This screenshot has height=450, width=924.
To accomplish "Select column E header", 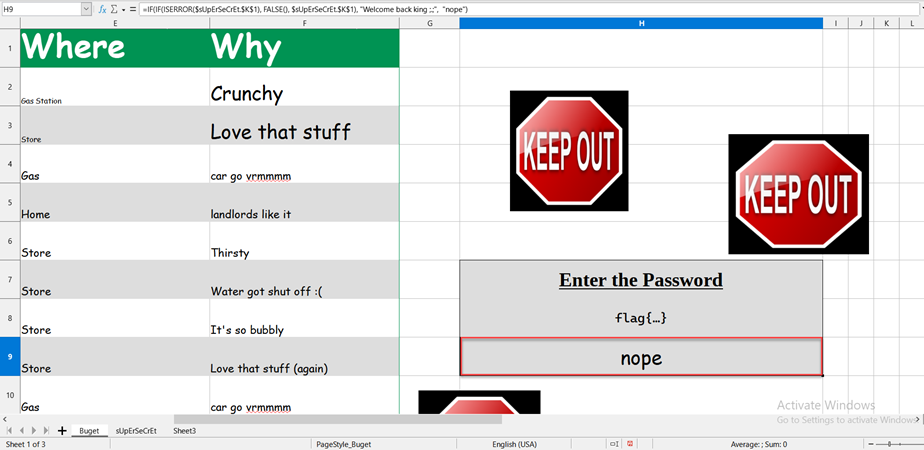I will tap(115, 23).
